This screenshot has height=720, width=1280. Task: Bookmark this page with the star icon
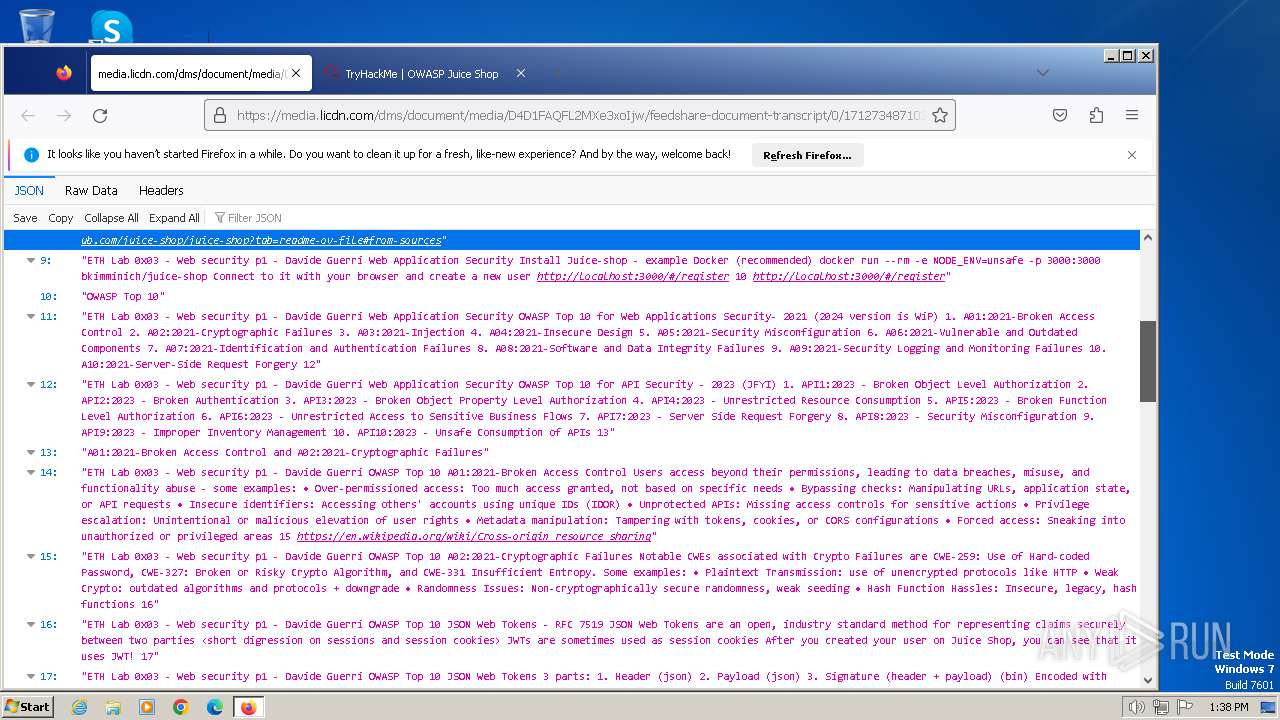940,115
